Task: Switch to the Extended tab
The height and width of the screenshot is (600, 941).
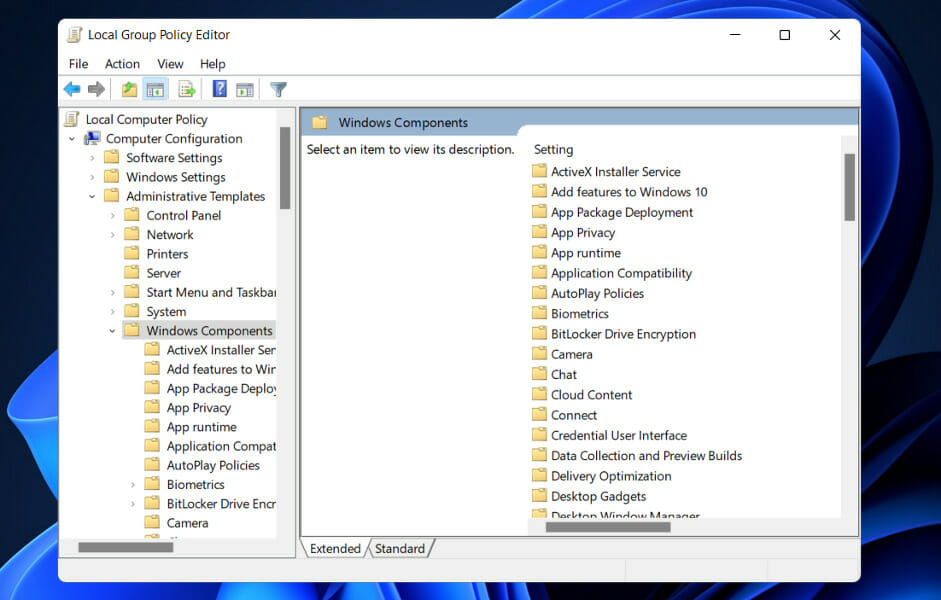Action: [x=335, y=548]
